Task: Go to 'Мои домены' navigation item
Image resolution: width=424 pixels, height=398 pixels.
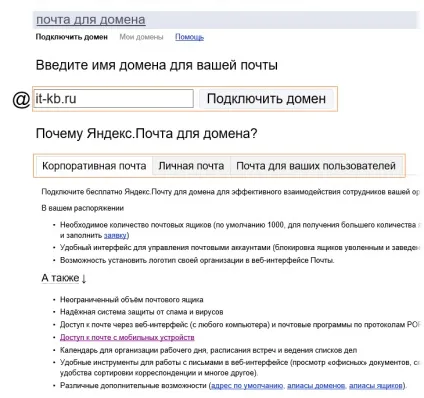Action: [142, 37]
